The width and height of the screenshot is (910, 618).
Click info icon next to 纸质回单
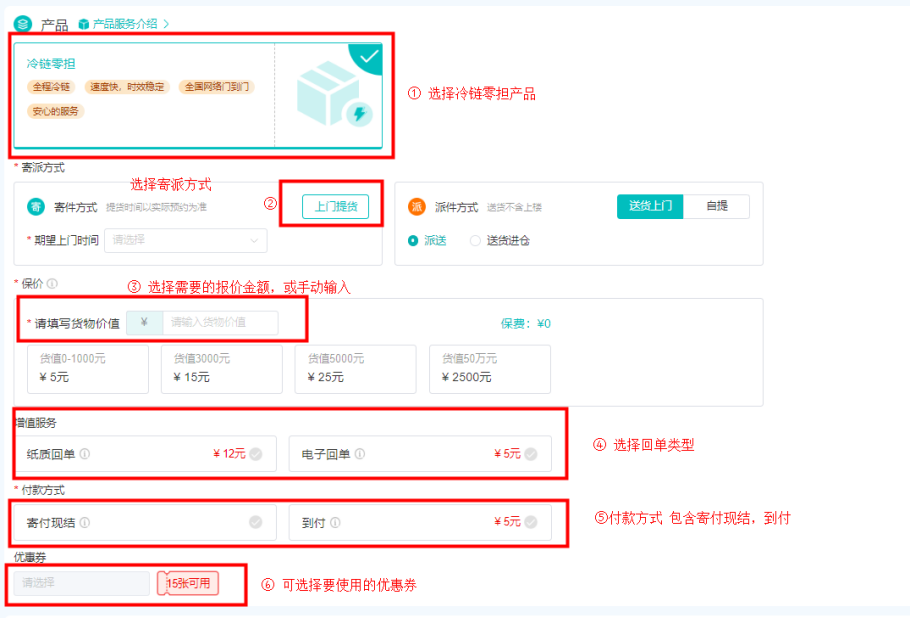[x=85, y=454]
